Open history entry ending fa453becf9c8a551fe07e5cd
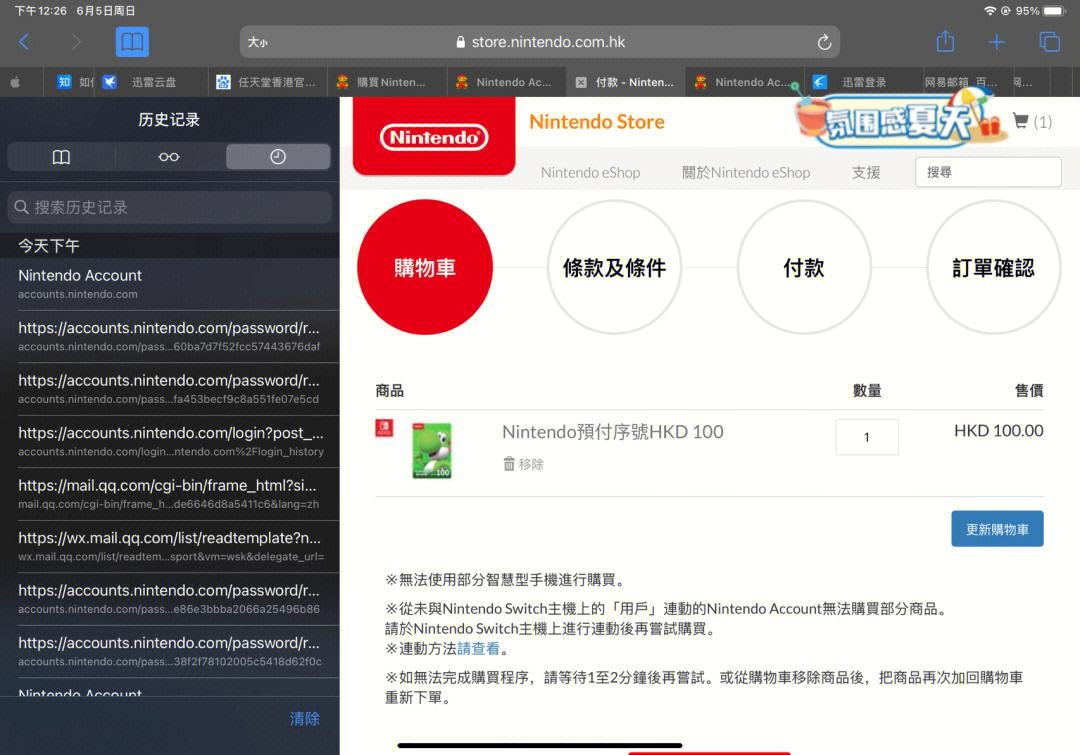Image resolution: width=1080 pixels, height=755 pixels. [x=169, y=389]
